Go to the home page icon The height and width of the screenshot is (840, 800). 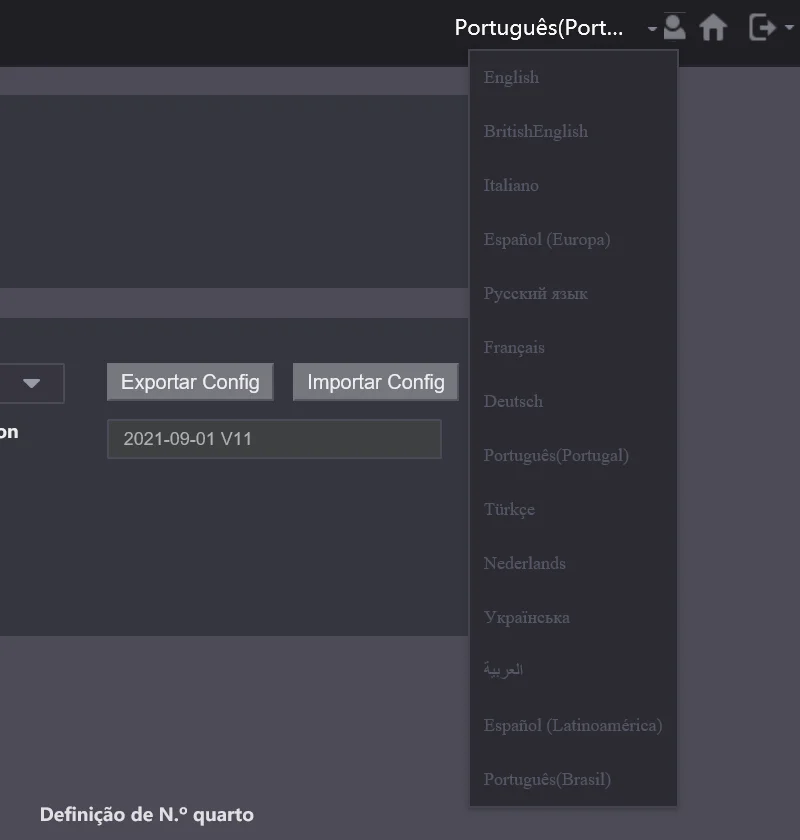[713, 27]
